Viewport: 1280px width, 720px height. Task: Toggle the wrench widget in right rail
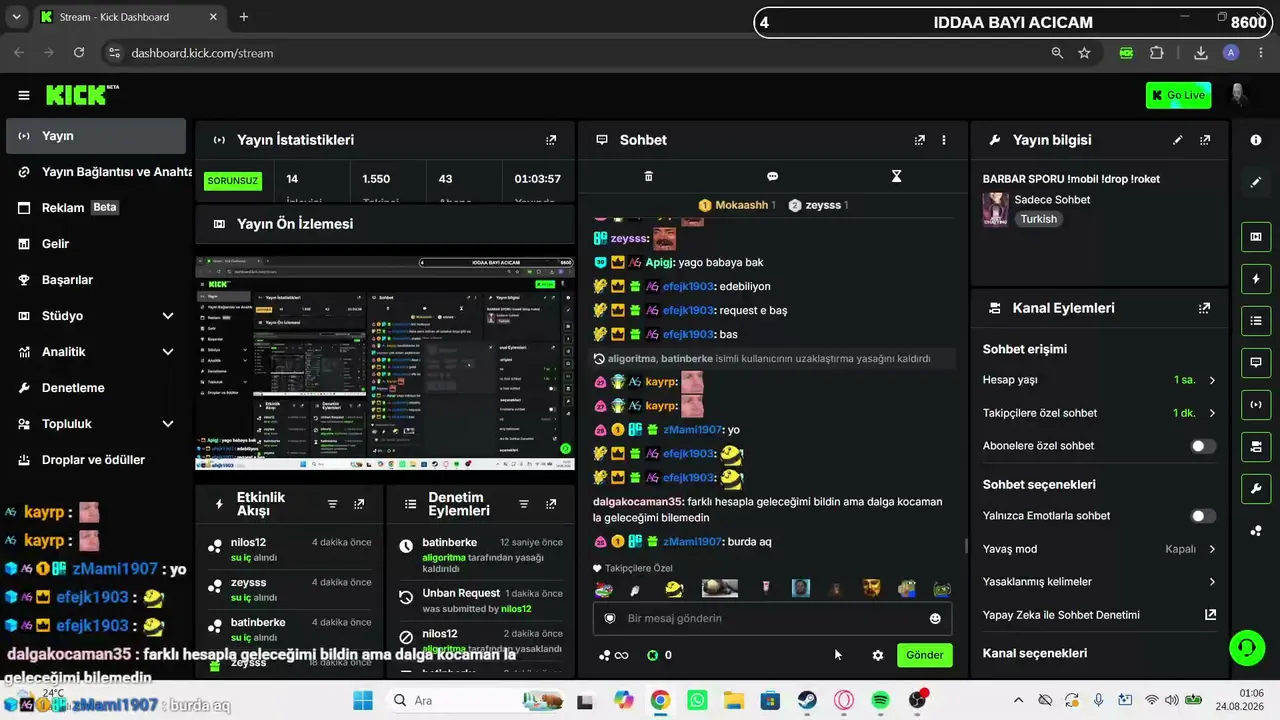tap(1256, 488)
